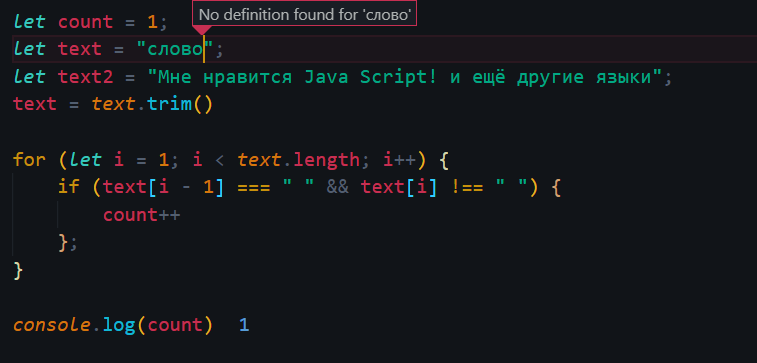Click the console.log call
Viewport: 757px width, 363px height.
(x=113, y=325)
